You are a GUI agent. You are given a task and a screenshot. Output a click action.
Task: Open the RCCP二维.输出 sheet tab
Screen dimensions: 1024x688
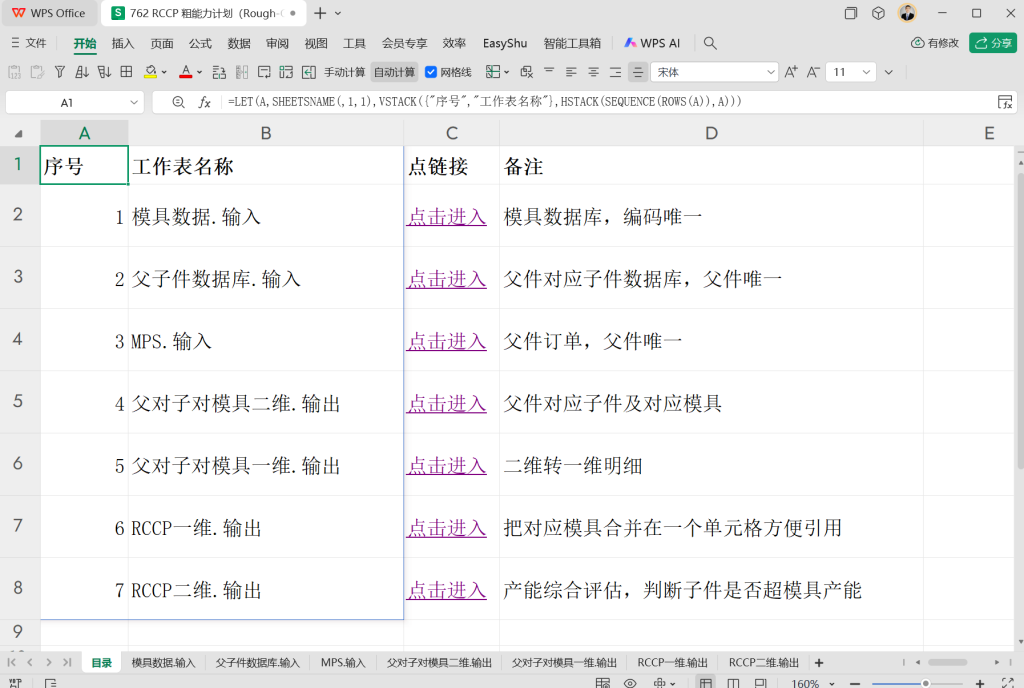pos(763,663)
